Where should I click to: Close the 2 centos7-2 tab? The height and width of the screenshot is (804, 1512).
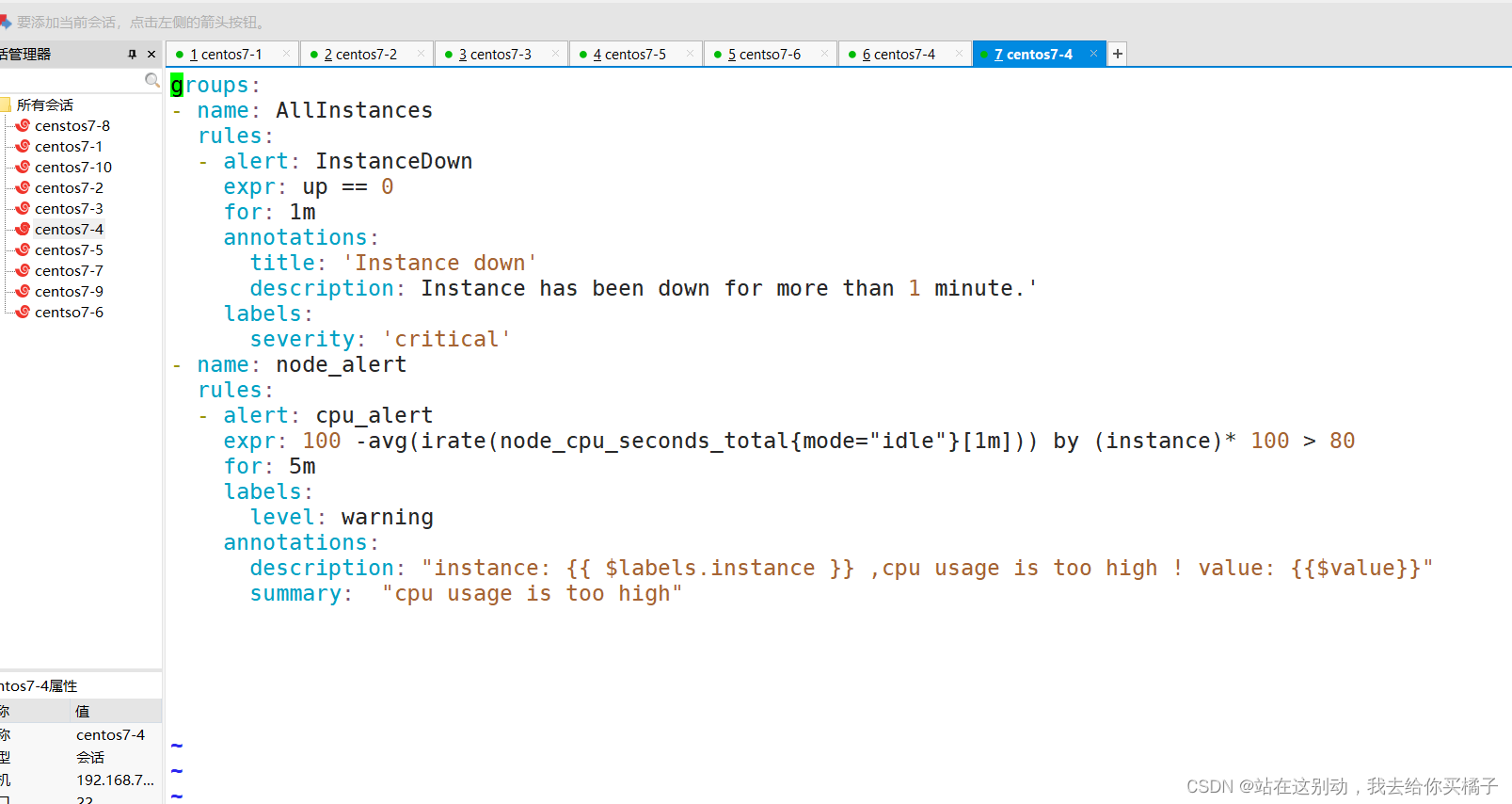point(421,54)
